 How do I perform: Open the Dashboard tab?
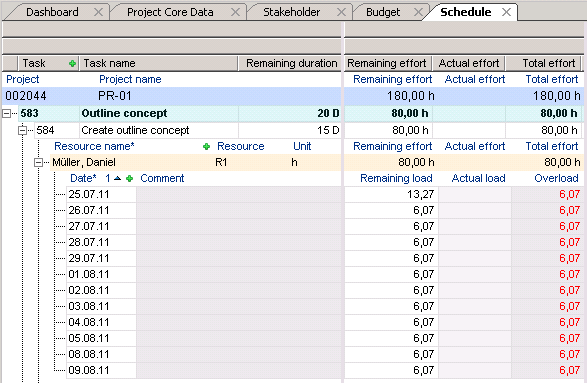click(52, 12)
